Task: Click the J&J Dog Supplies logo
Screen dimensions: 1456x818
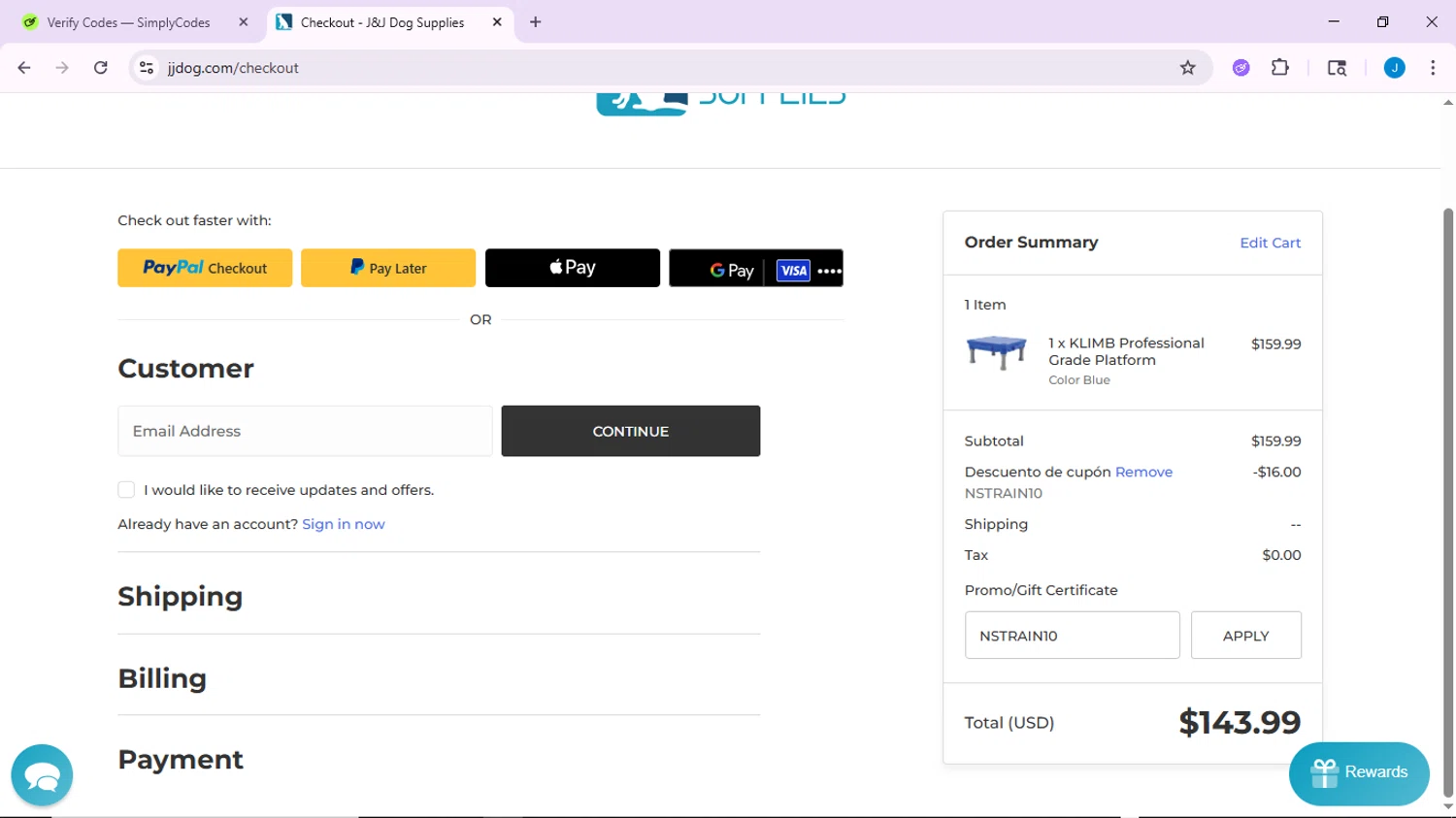Action: click(x=720, y=104)
